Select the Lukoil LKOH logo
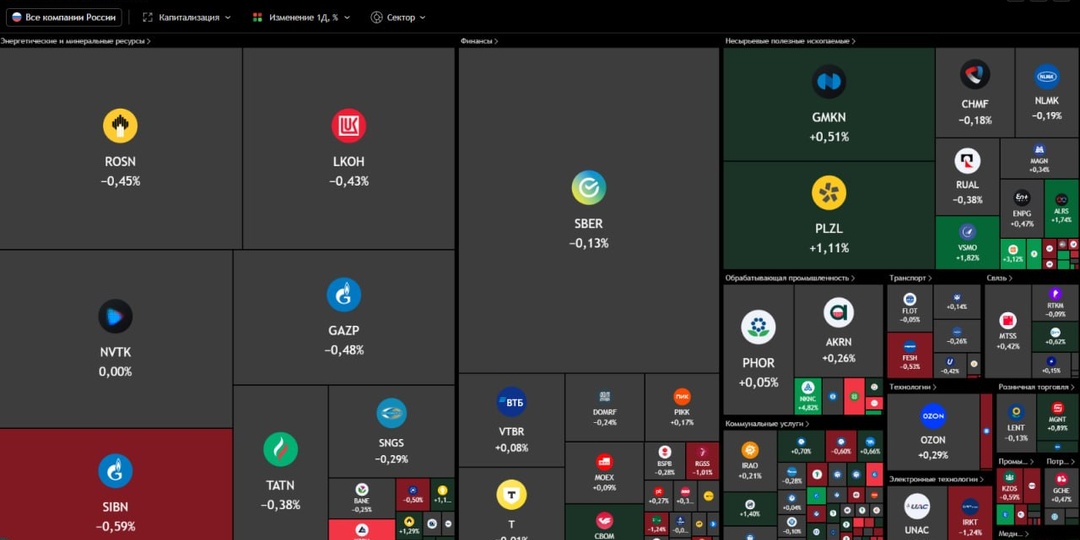The image size is (1080, 540). pyautogui.click(x=349, y=126)
